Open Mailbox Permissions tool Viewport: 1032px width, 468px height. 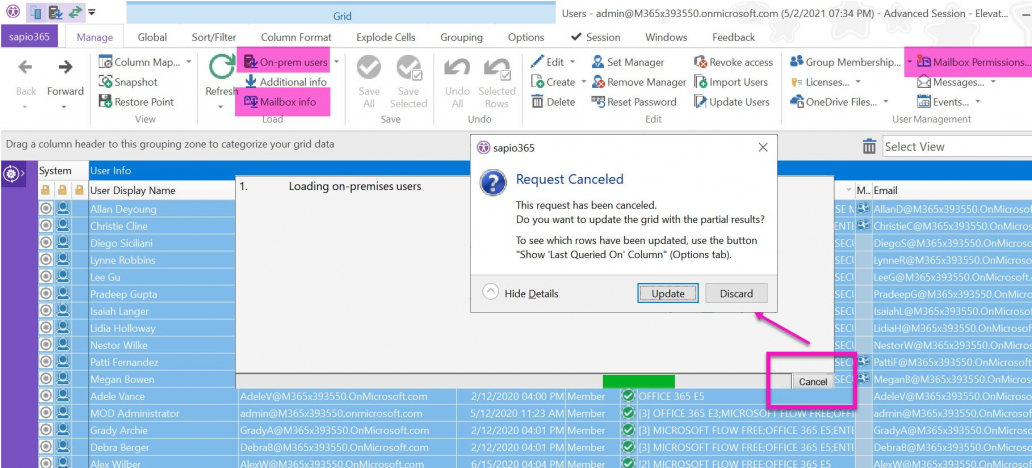[x=973, y=63]
